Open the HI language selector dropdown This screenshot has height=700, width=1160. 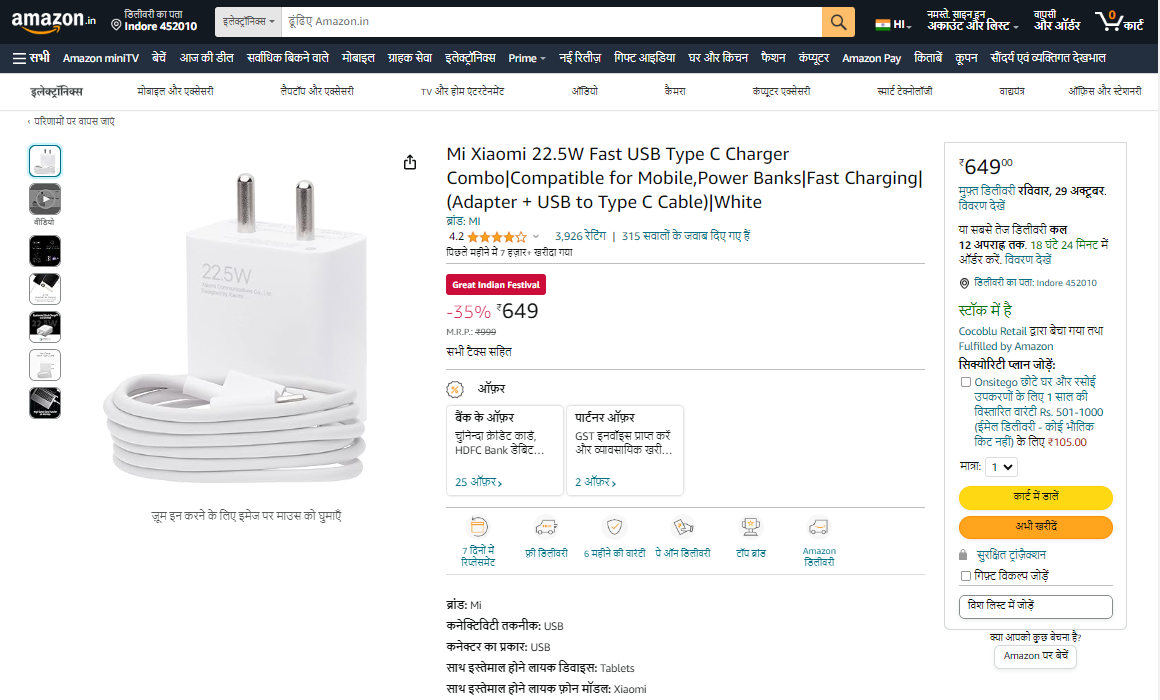(x=893, y=24)
